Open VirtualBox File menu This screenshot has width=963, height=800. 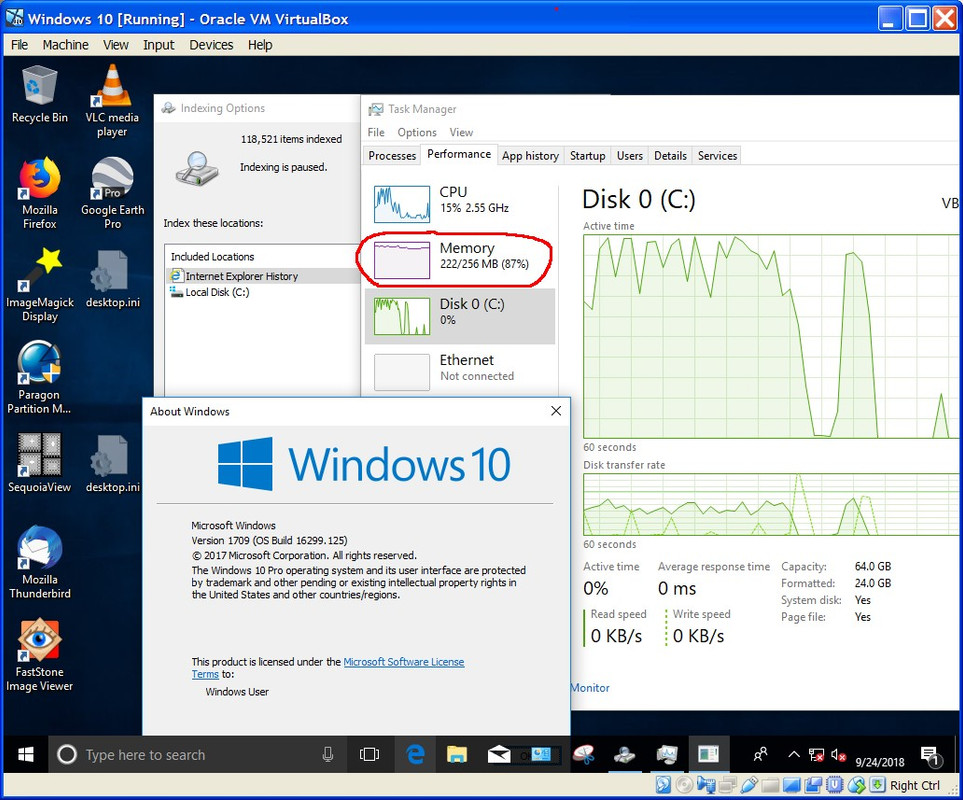(x=19, y=45)
